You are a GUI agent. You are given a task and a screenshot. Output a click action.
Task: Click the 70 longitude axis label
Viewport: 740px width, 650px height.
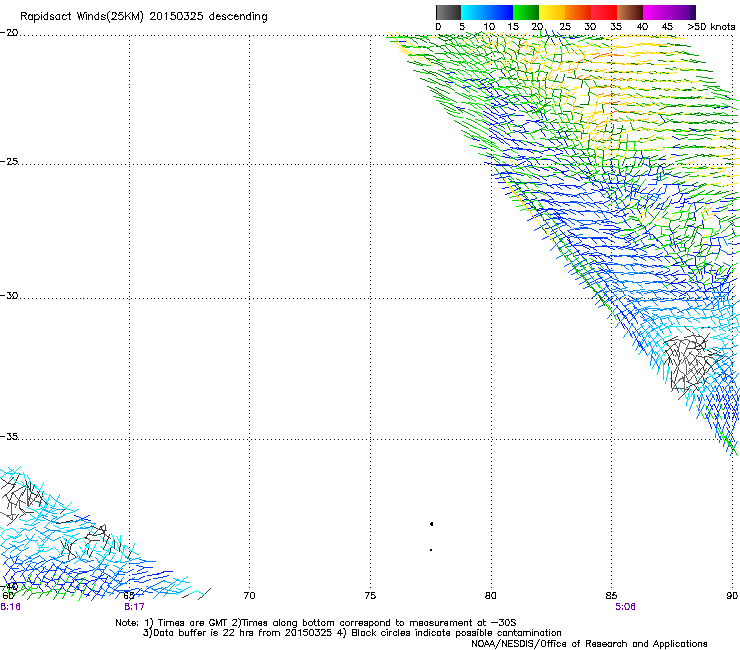(249, 596)
